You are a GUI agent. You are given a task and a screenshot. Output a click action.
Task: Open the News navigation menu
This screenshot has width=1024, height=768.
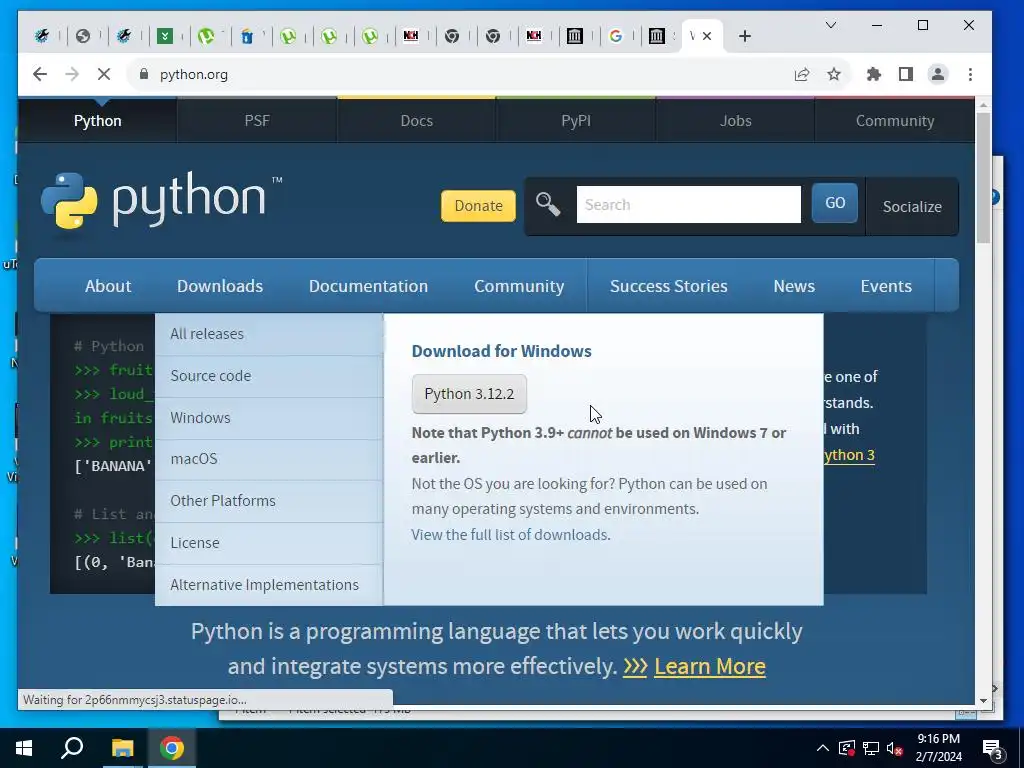[794, 286]
